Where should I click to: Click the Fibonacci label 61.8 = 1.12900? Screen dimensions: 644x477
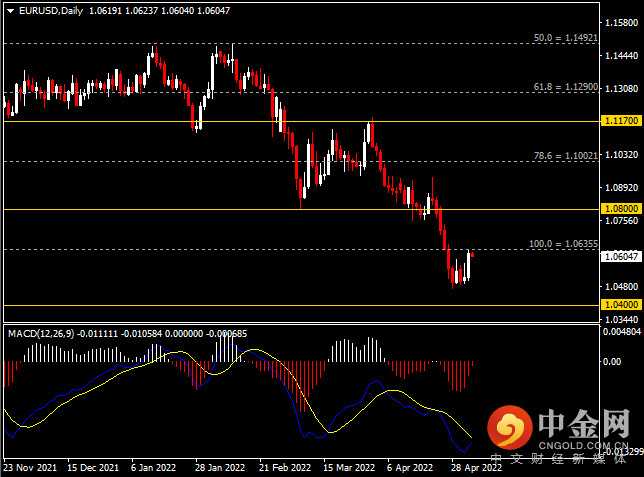(566, 87)
